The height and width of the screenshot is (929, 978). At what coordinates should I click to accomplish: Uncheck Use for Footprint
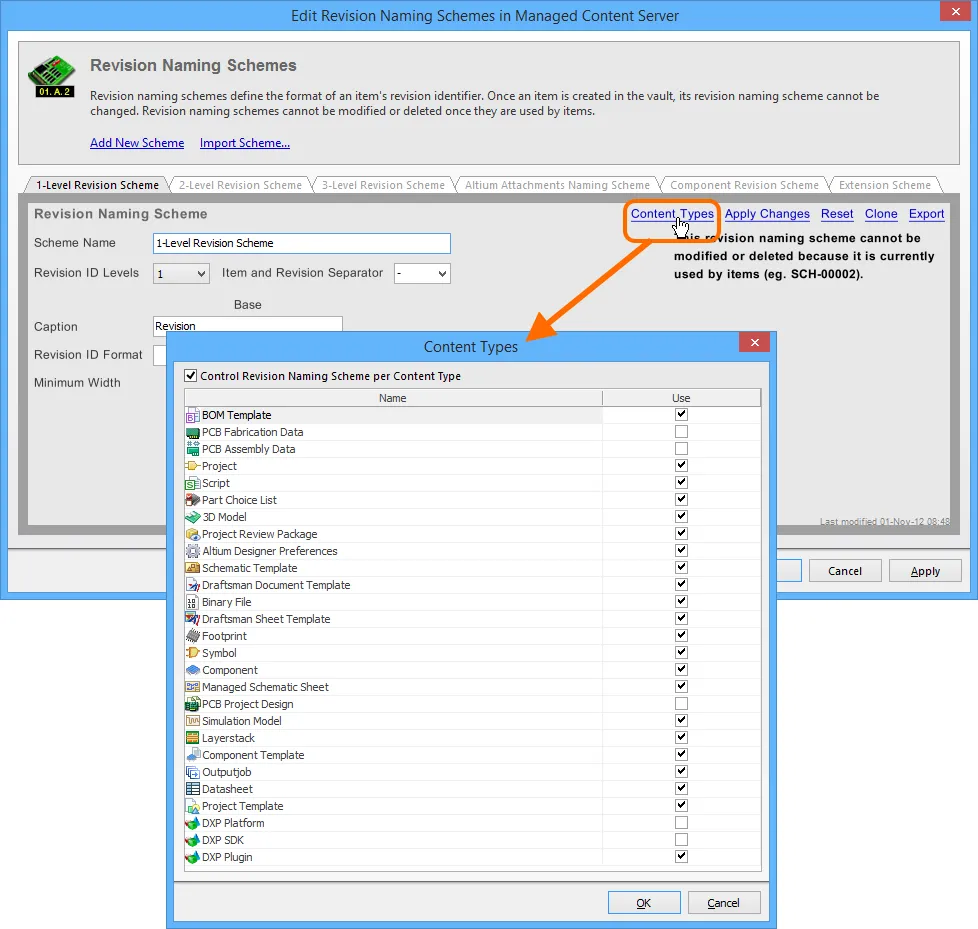(x=681, y=636)
